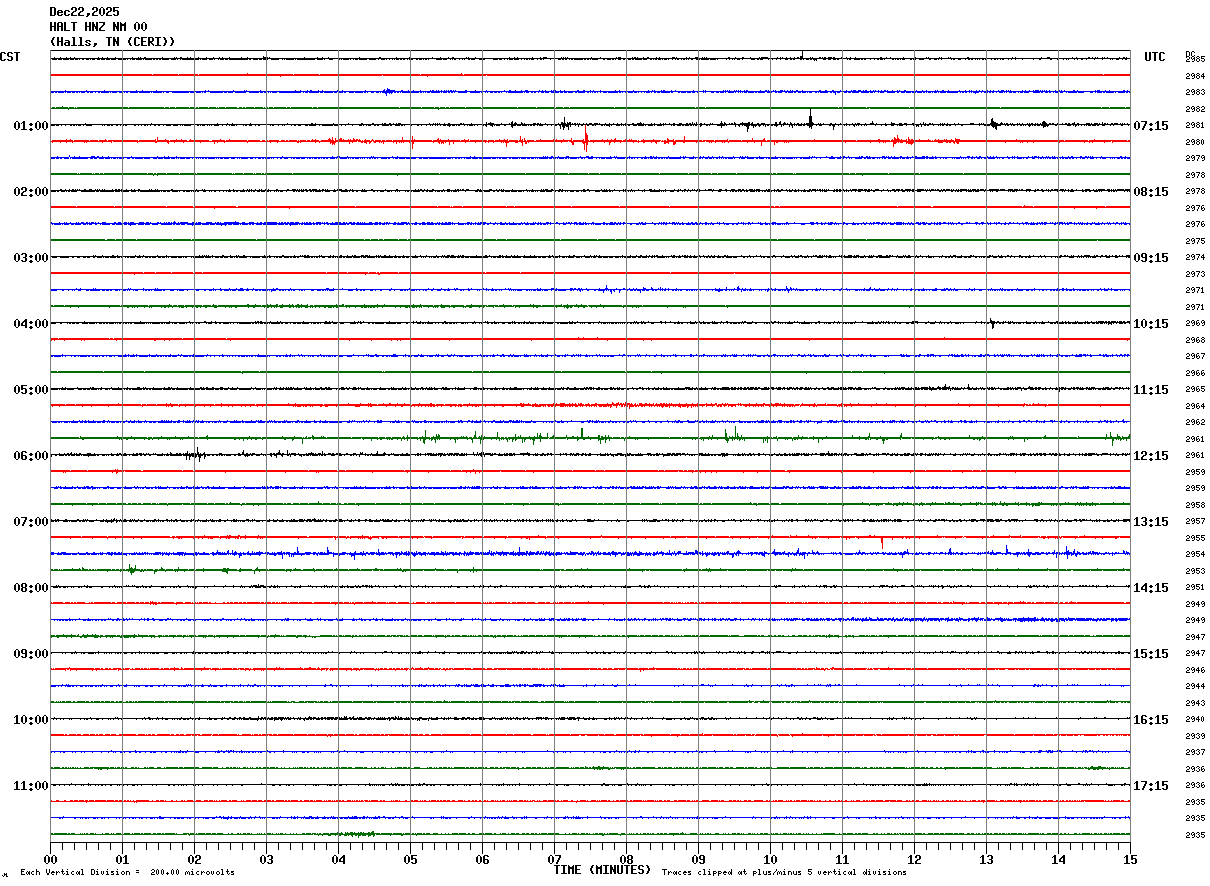The width and height of the screenshot is (1210, 886).
Task: Click the "02:00" CST time label
Action: pyautogui.click(x=31, y=192)
